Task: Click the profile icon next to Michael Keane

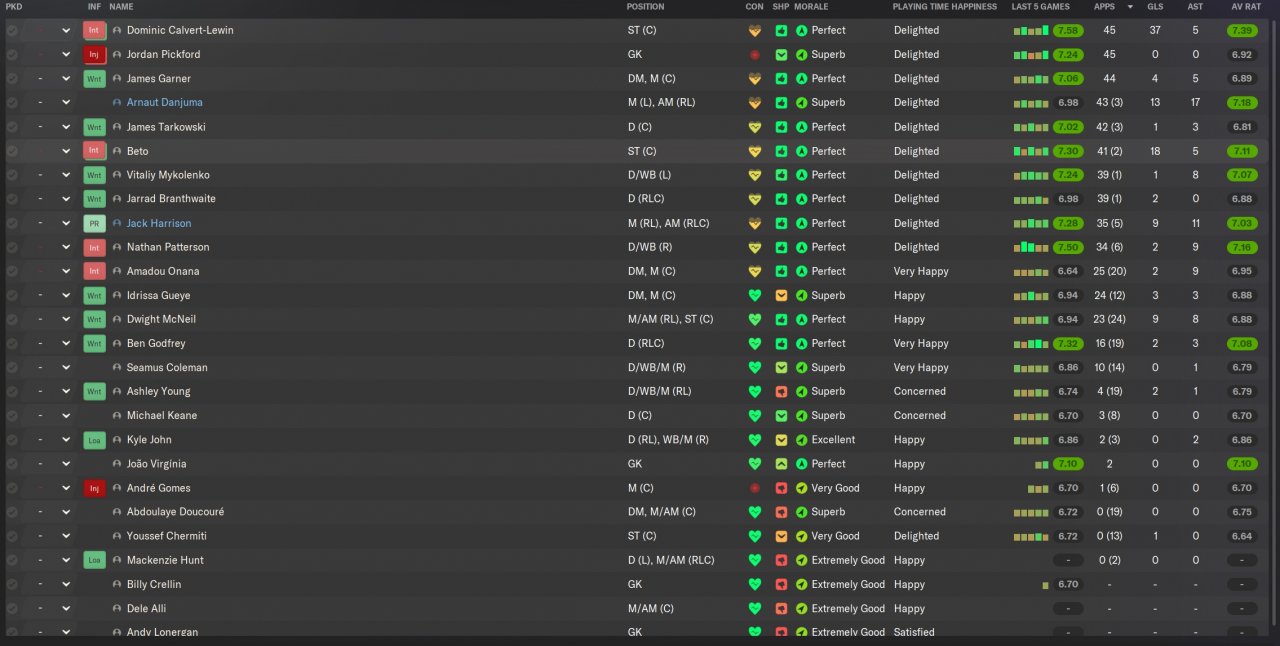Action: pyautogui.click(x=117, y=415)
